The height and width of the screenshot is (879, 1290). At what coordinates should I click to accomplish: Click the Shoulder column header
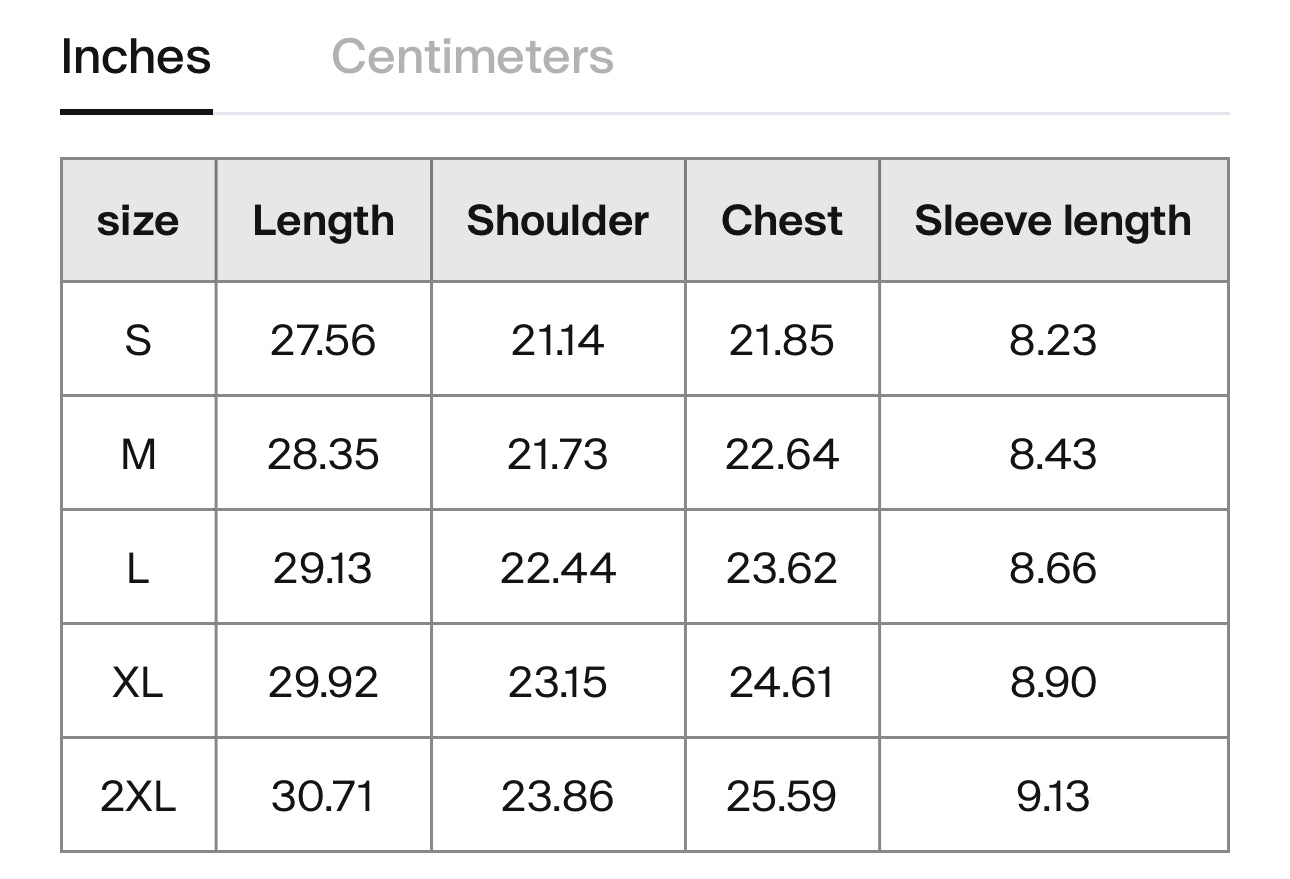click(558, 221)
